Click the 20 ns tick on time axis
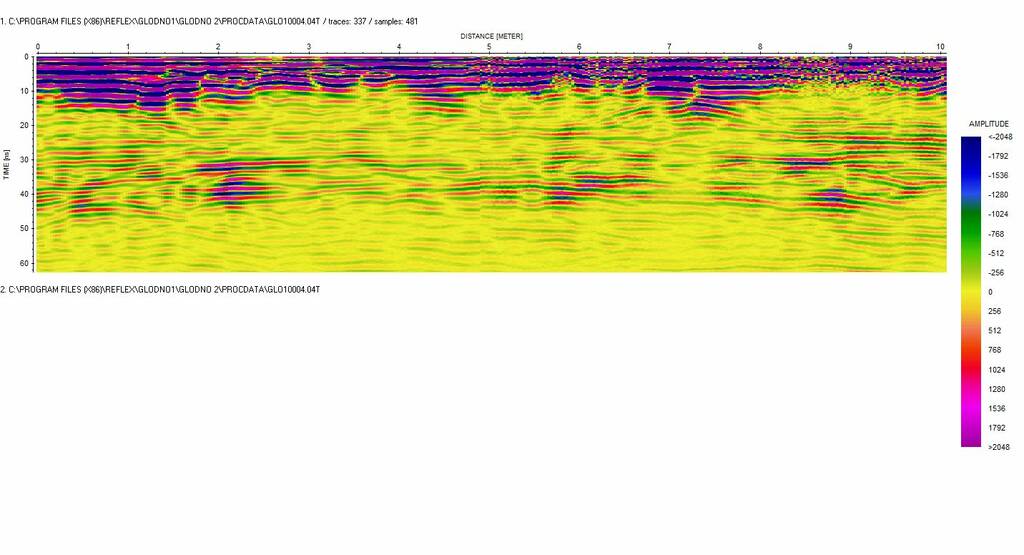This screenshot has height=555, width=1024. click(x=25, y=125)
